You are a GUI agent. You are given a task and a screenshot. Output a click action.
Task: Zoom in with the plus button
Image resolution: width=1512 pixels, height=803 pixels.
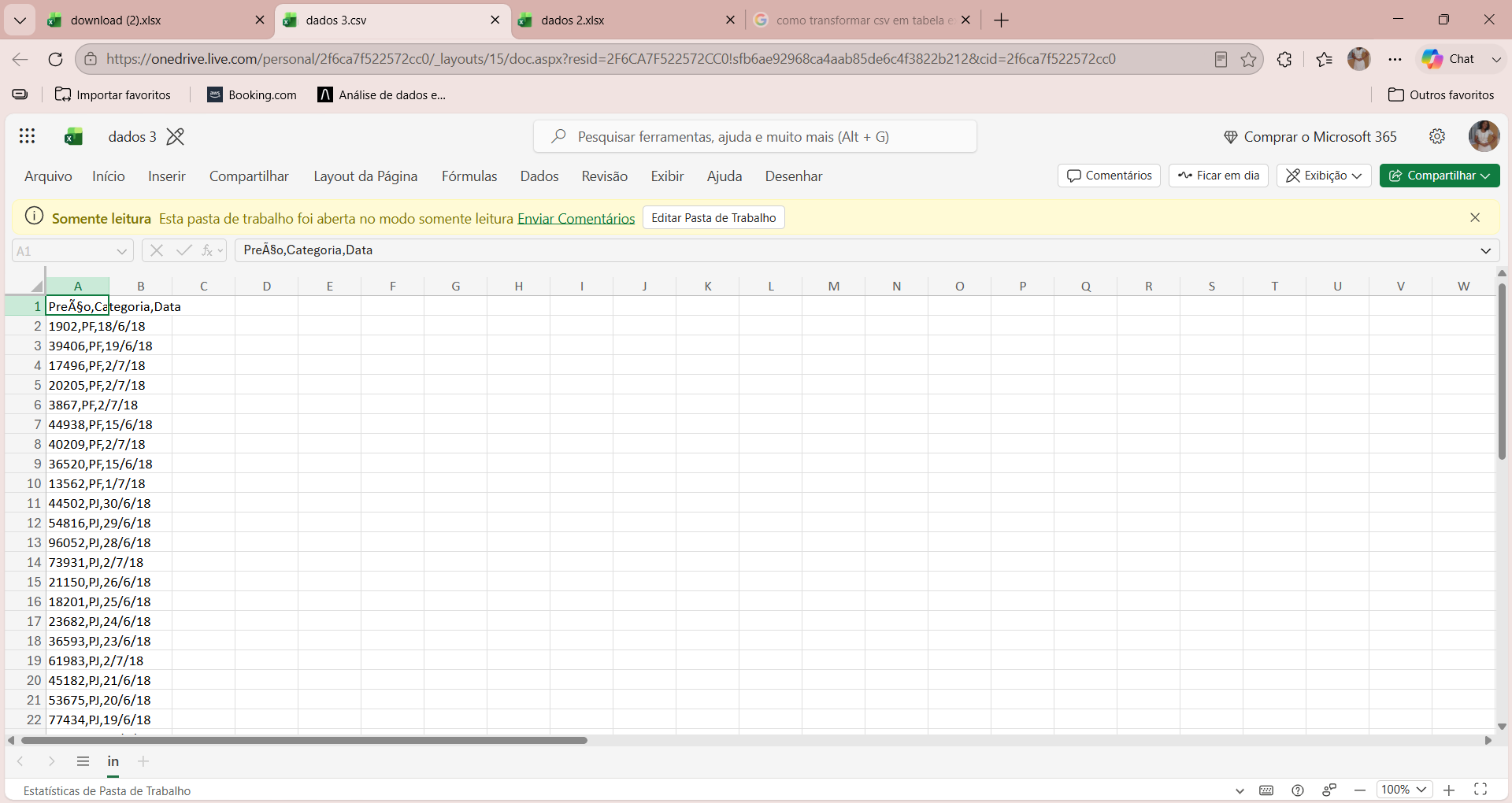point(1449,790)
